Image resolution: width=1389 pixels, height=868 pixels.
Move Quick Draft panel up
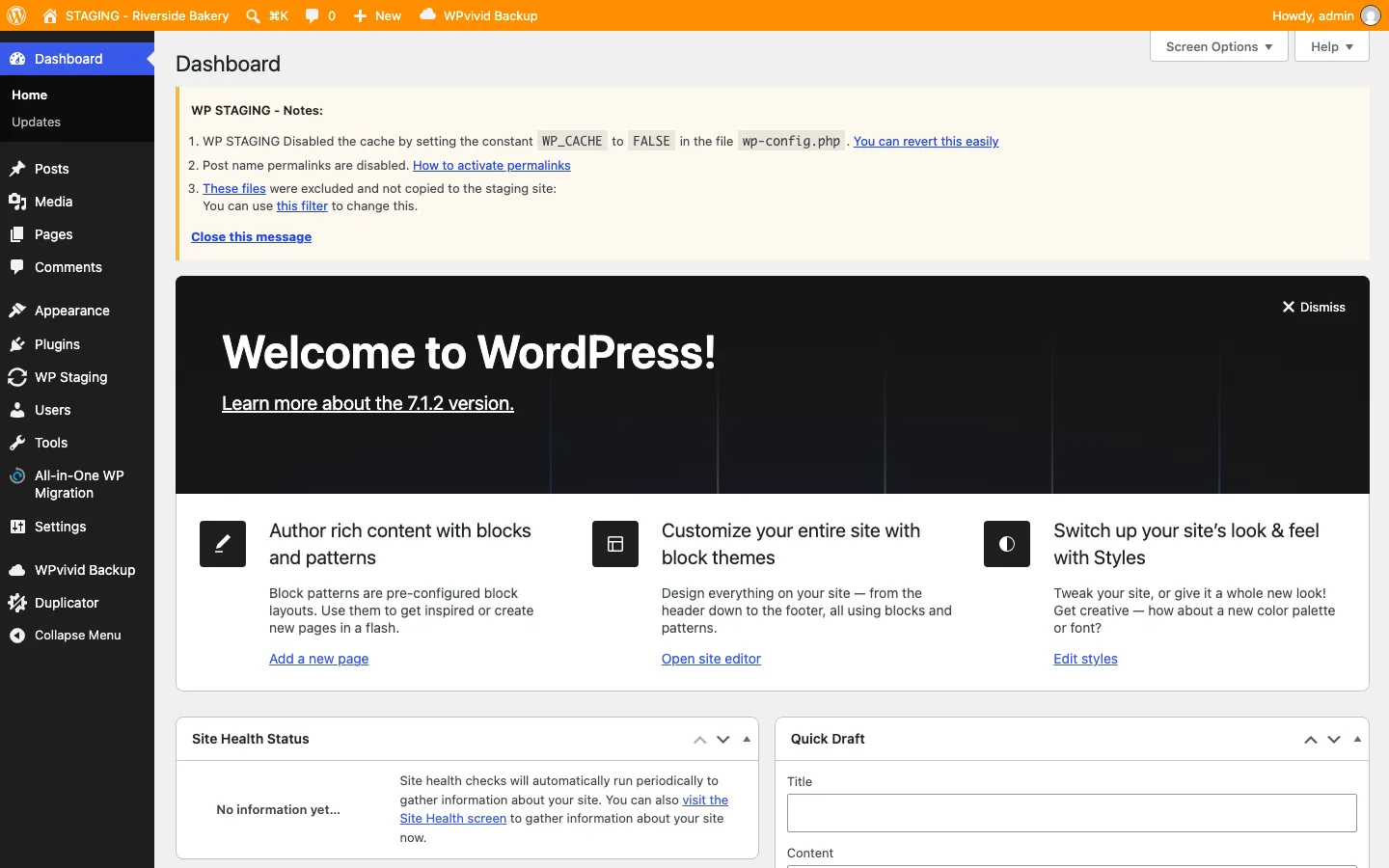pyautogui.click(x=1311, y=740)
